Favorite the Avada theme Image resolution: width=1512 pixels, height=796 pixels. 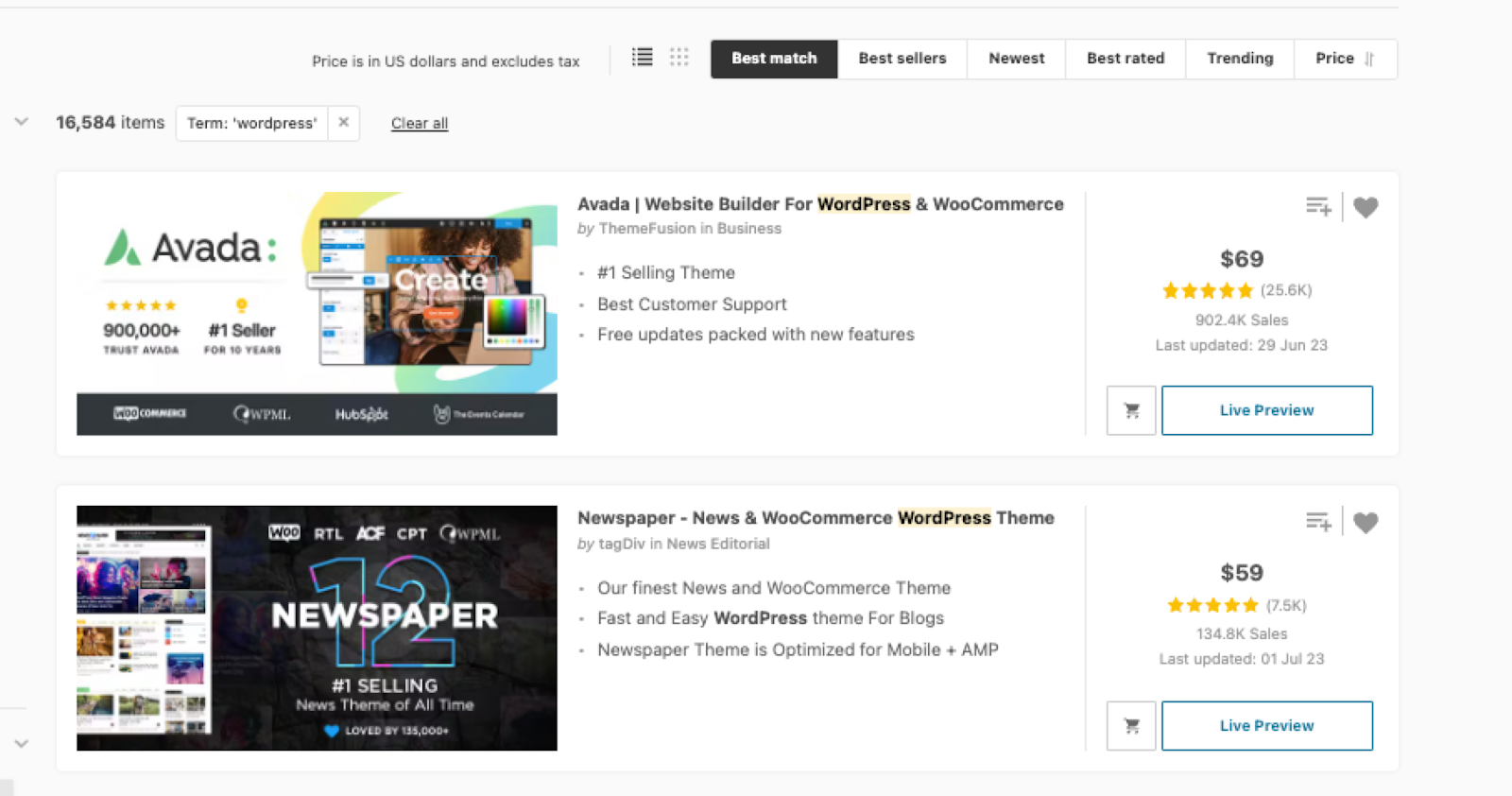tap(1366, 207)
